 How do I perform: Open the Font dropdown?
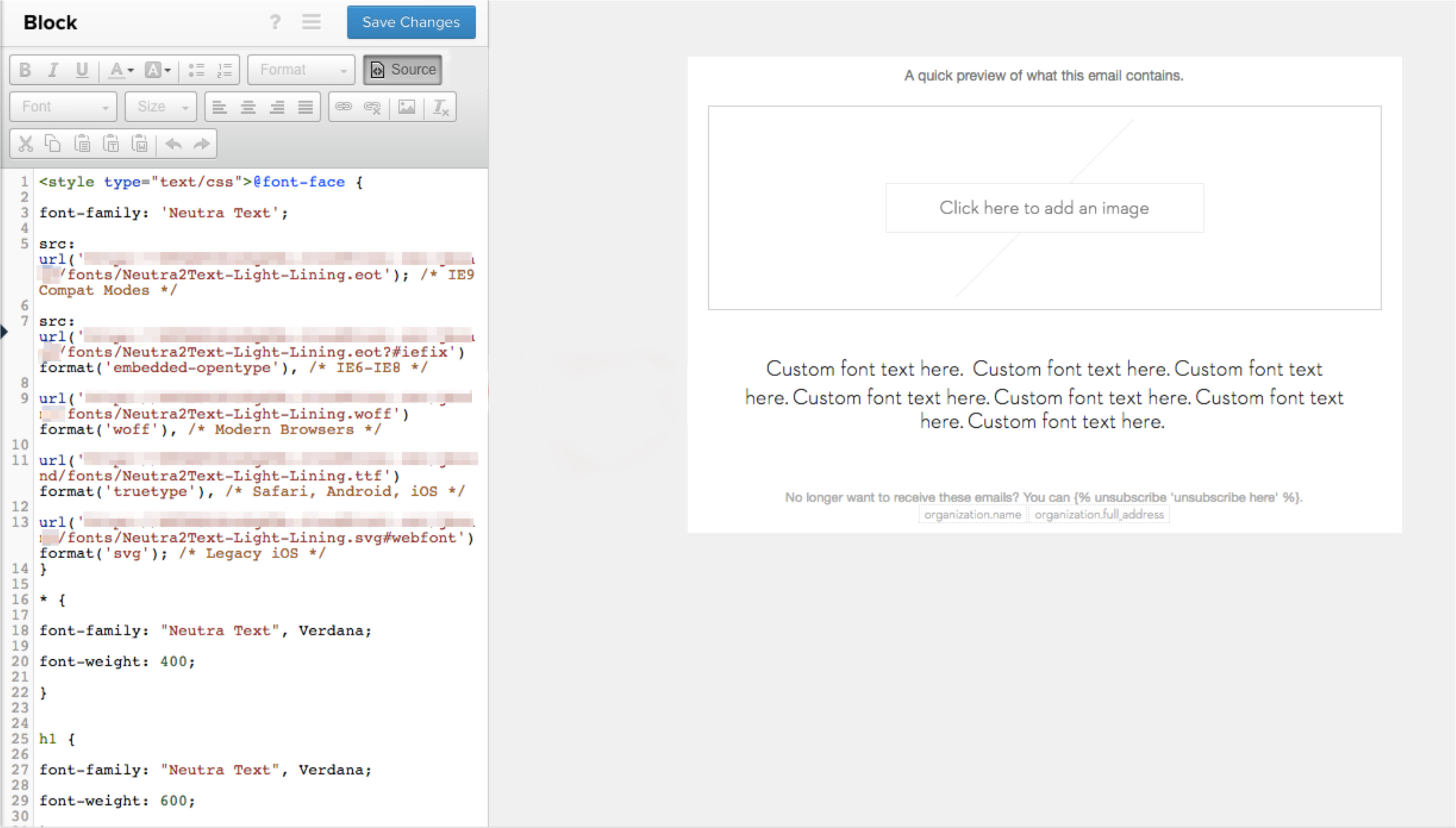63,107
